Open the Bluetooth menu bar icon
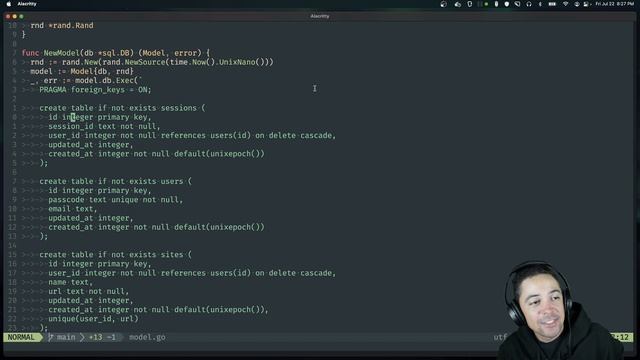This screenshot has height=360, width=640. (x=540, y=4)
